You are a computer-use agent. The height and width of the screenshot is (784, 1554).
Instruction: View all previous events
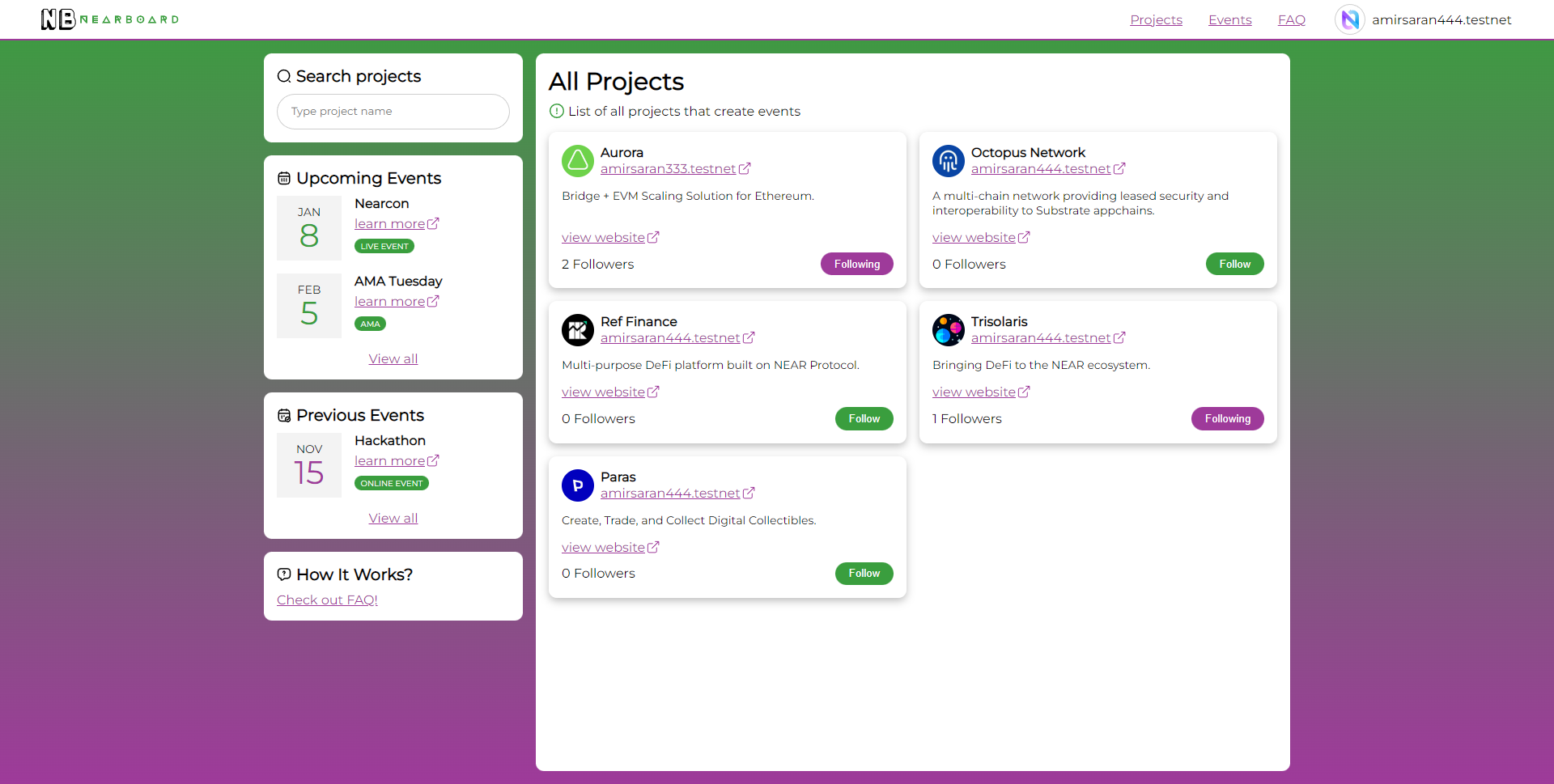tap(393, 518)
